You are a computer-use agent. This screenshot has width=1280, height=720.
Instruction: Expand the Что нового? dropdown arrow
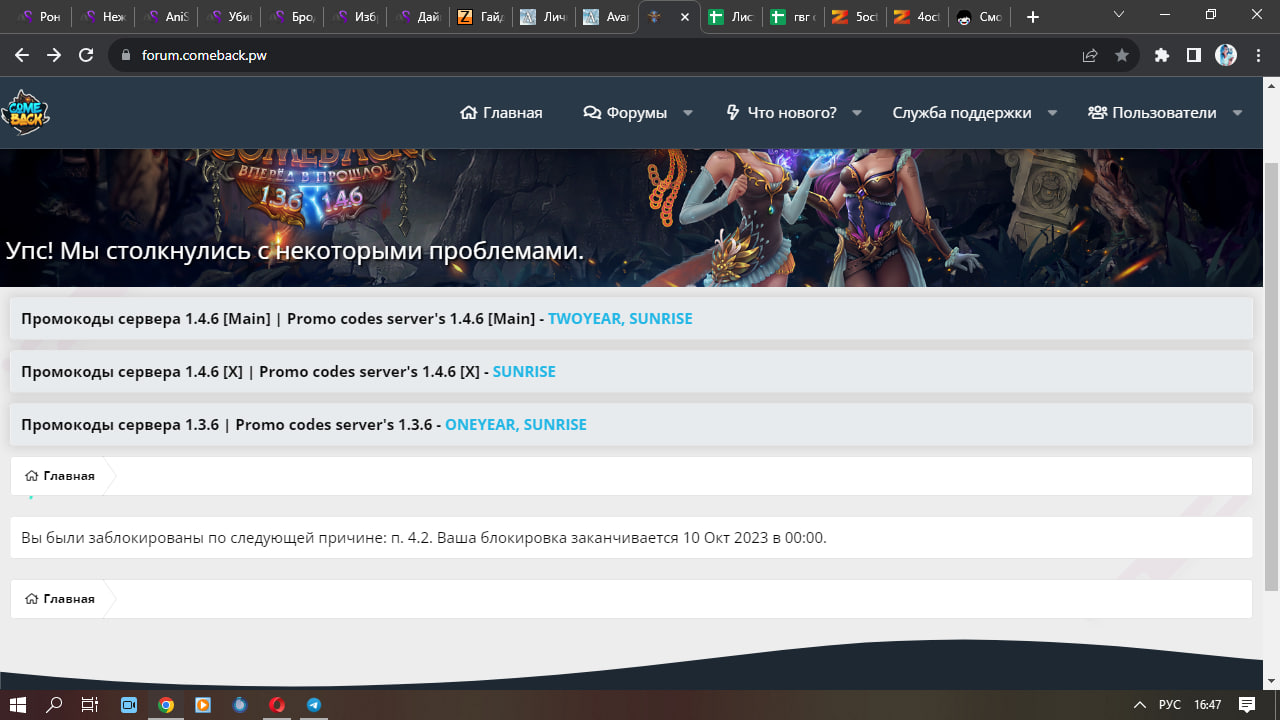pos(857,113)
